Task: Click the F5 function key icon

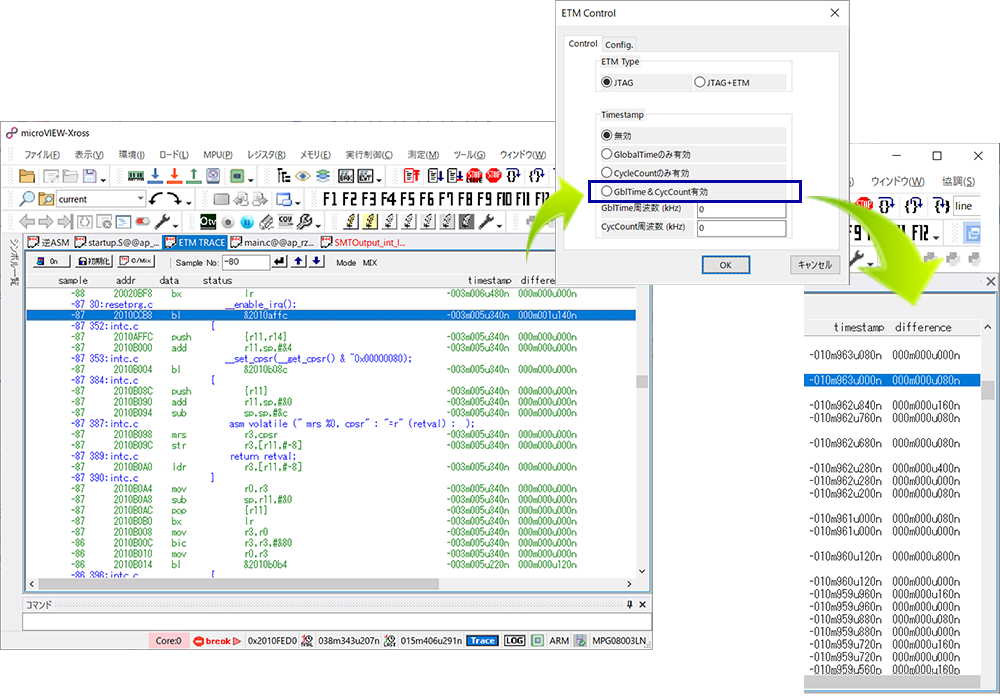Action: tap(407, 199)
